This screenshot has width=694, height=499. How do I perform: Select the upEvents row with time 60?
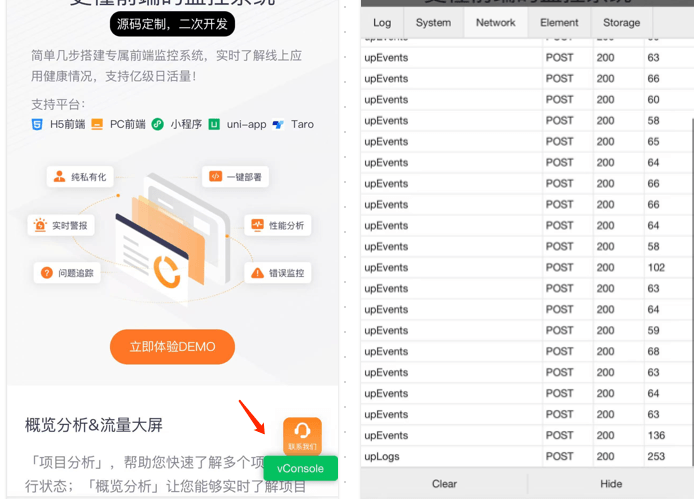(x=527, y=100)
